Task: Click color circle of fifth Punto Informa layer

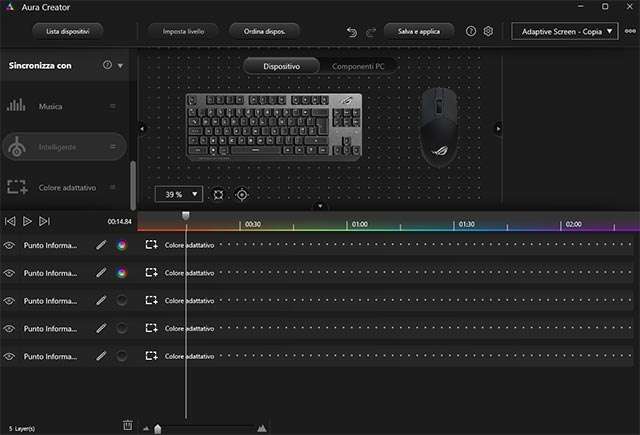Action: coord(122,356)
